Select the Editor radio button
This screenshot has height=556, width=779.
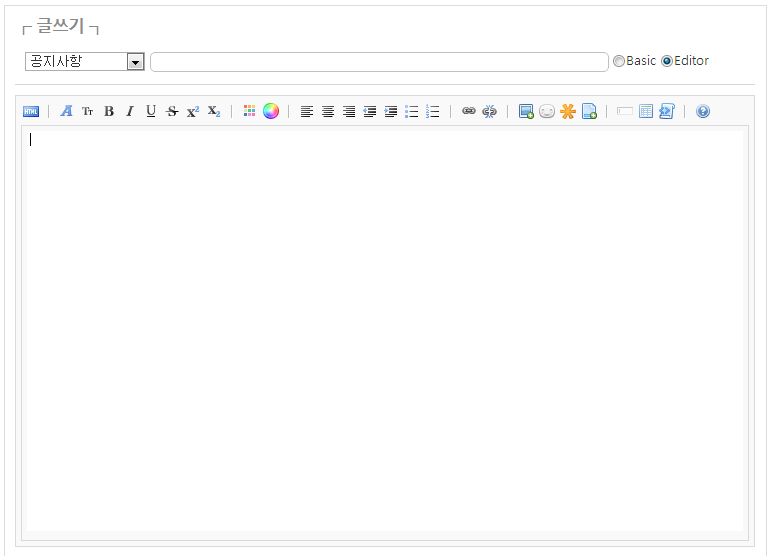667,61
